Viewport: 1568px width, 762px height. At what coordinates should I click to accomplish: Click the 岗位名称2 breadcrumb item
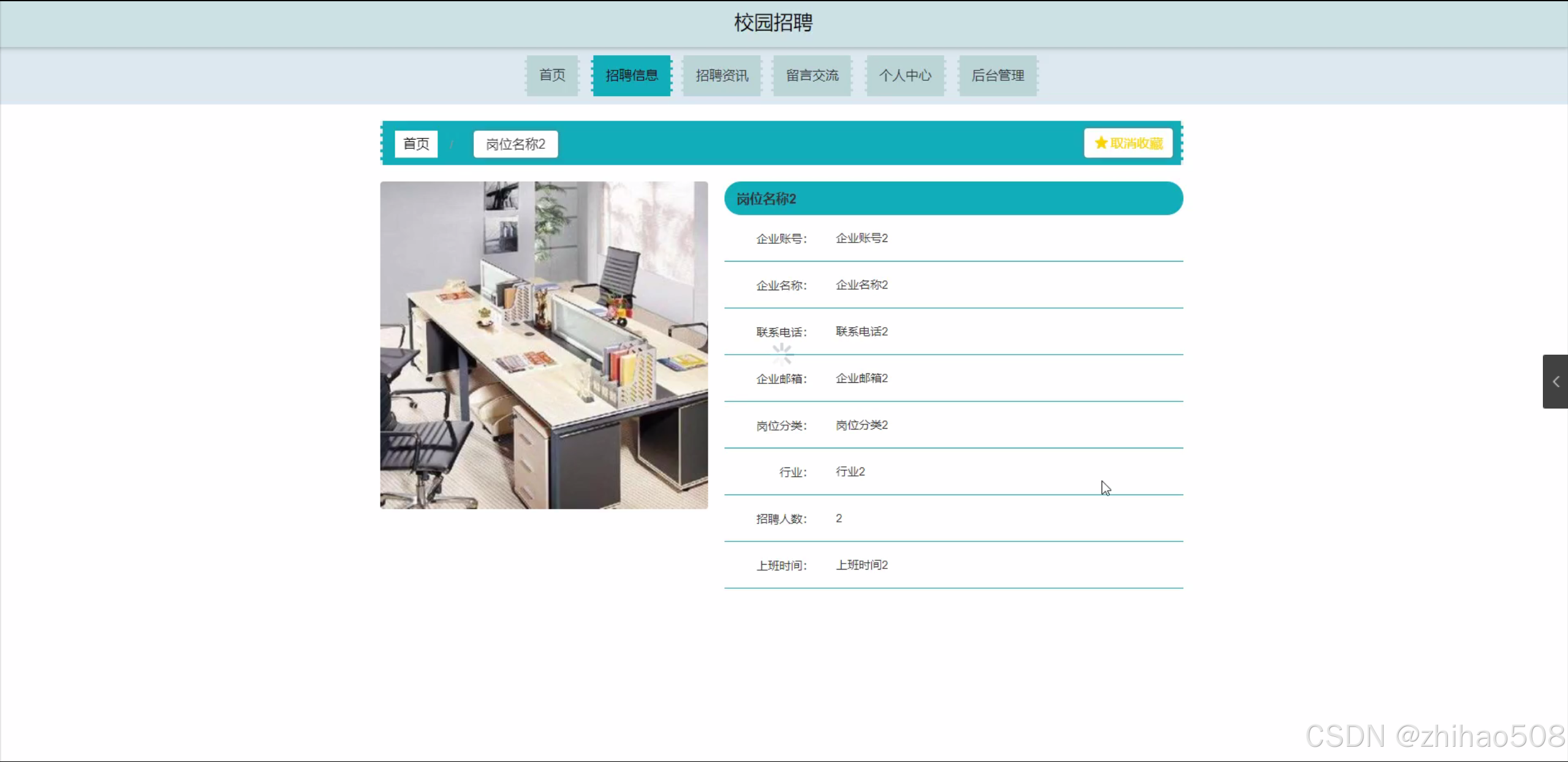tap(515, 144)
